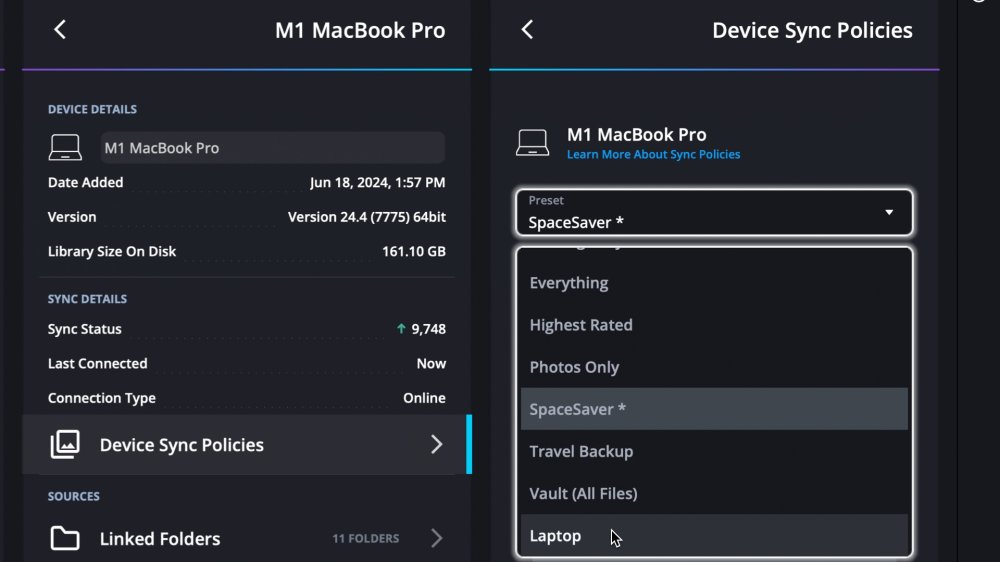Click the green sync status upload arrow
Viewport: 1000px width, 562px height.
pyautogui.click(x=401, y=329)
